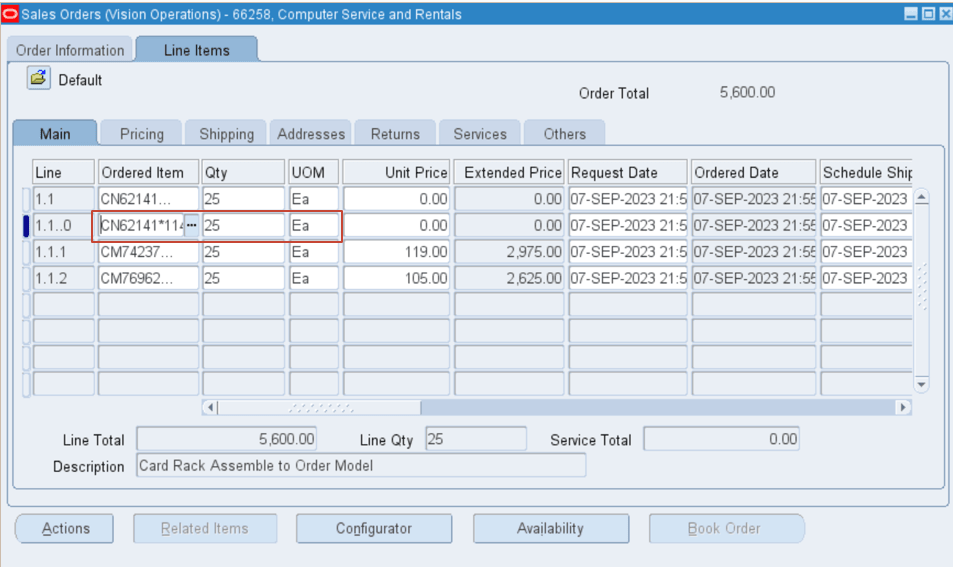Image resolution: width=953 pixels, height=567 pixels.
Task: Maximize the Sales Orders window
Action: (928, 13)
